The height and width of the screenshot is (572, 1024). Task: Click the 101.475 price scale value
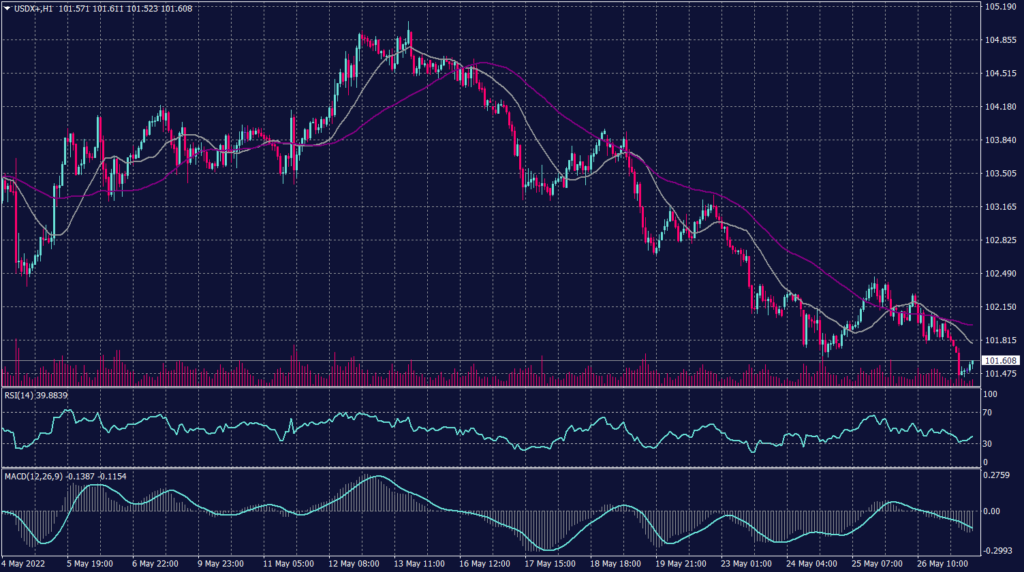click(1000, 374)
